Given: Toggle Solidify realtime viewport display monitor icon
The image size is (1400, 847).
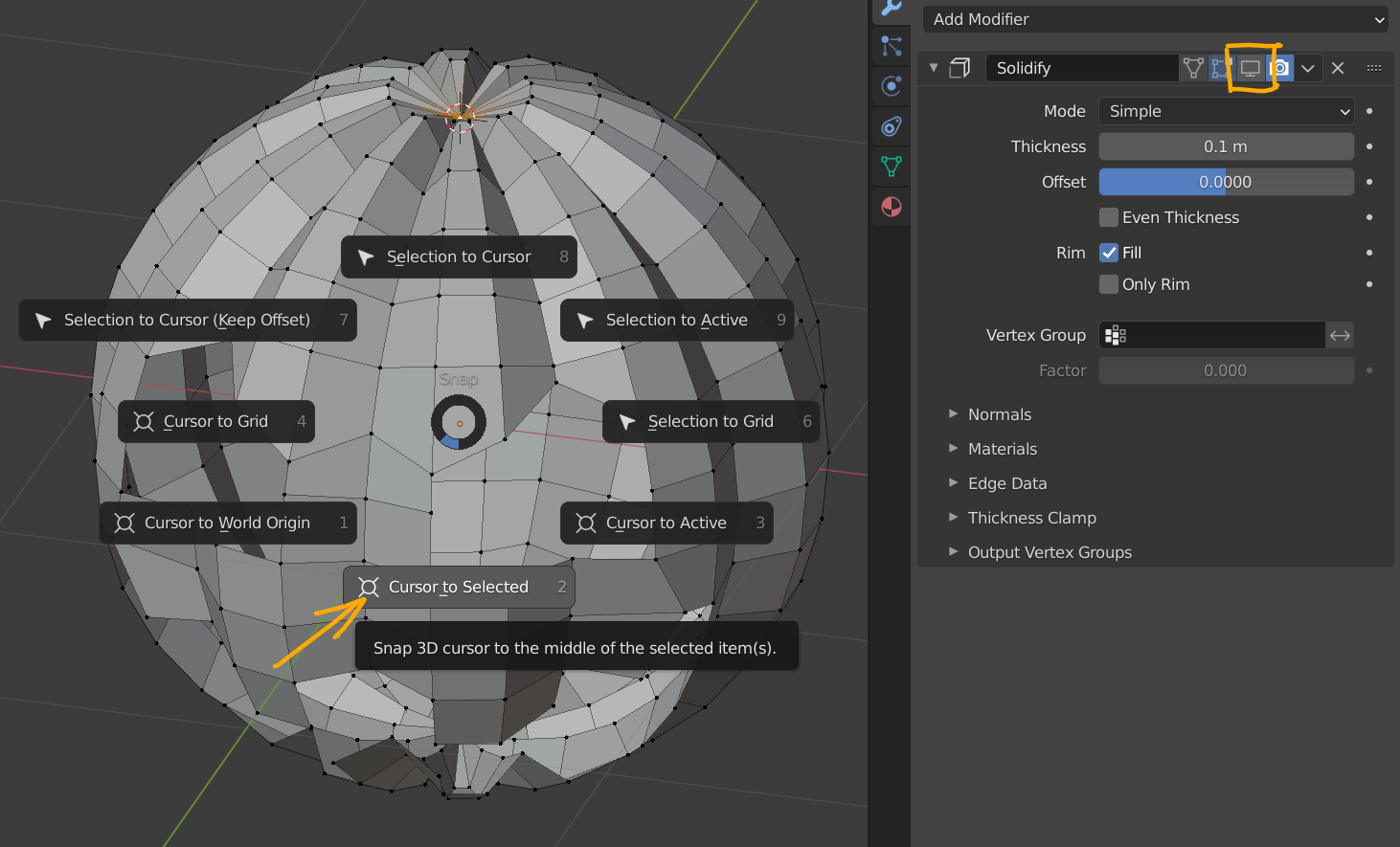Looking at the screenshot, I should [1252, 67].
